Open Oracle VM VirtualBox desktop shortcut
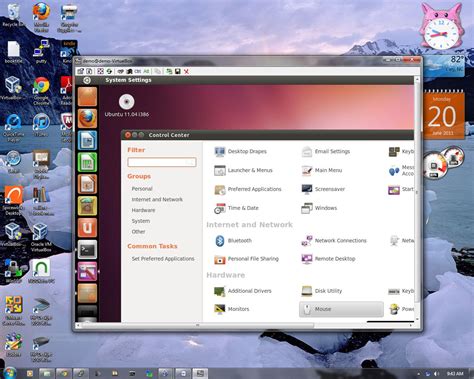Viewport: 474px width, 379px height. (41, 237)
